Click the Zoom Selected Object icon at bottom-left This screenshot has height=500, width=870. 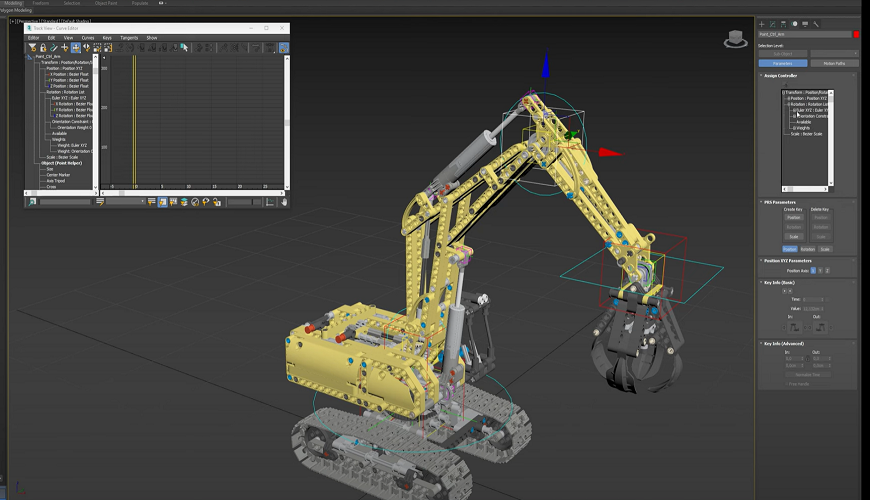point(32,202)
